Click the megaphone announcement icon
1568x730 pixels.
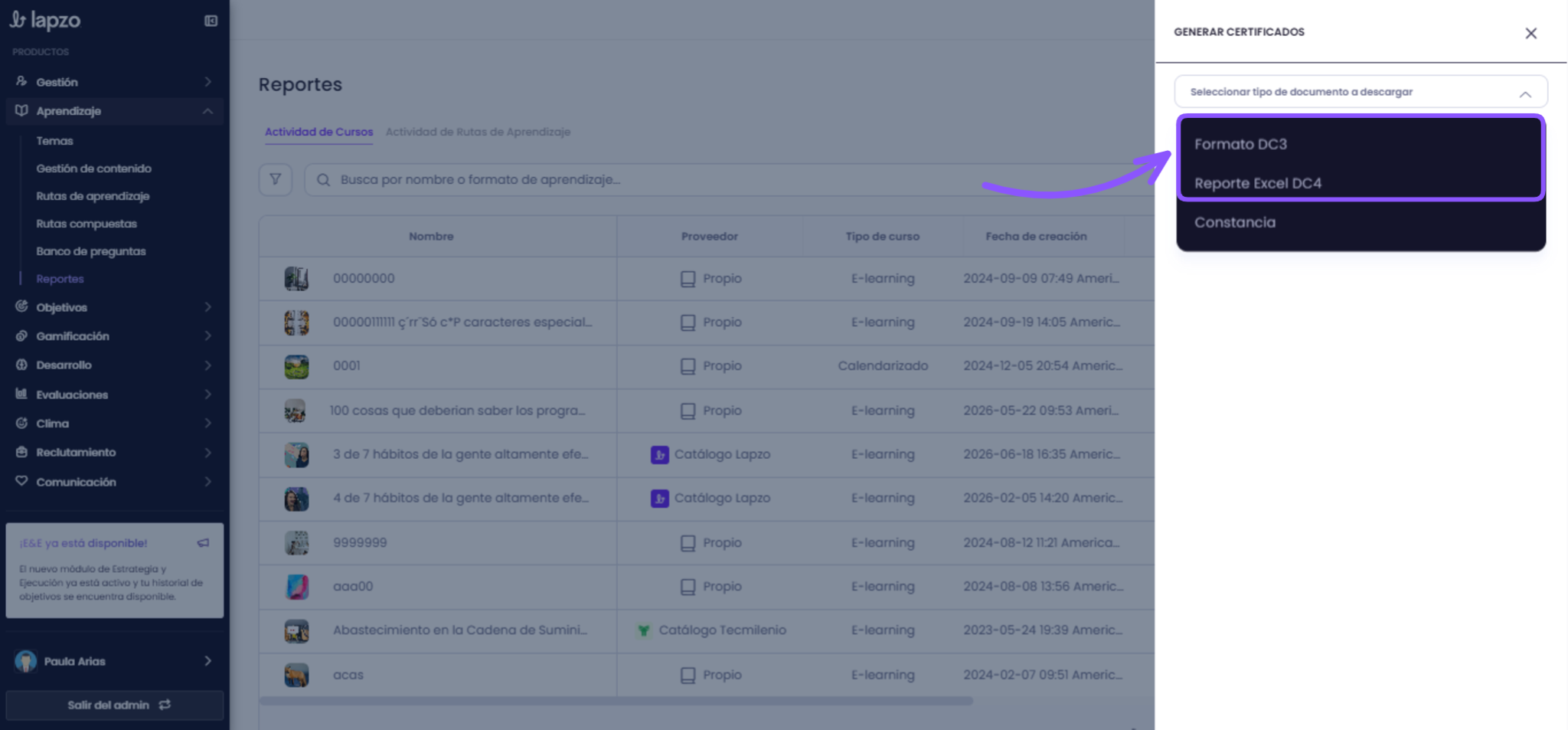point(203,543)
